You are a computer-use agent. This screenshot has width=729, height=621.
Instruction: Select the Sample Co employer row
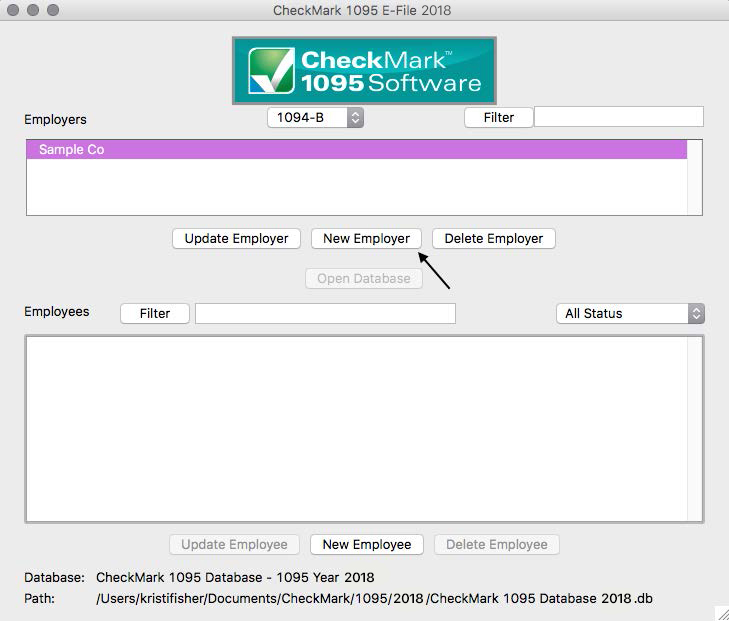(356, 150)
